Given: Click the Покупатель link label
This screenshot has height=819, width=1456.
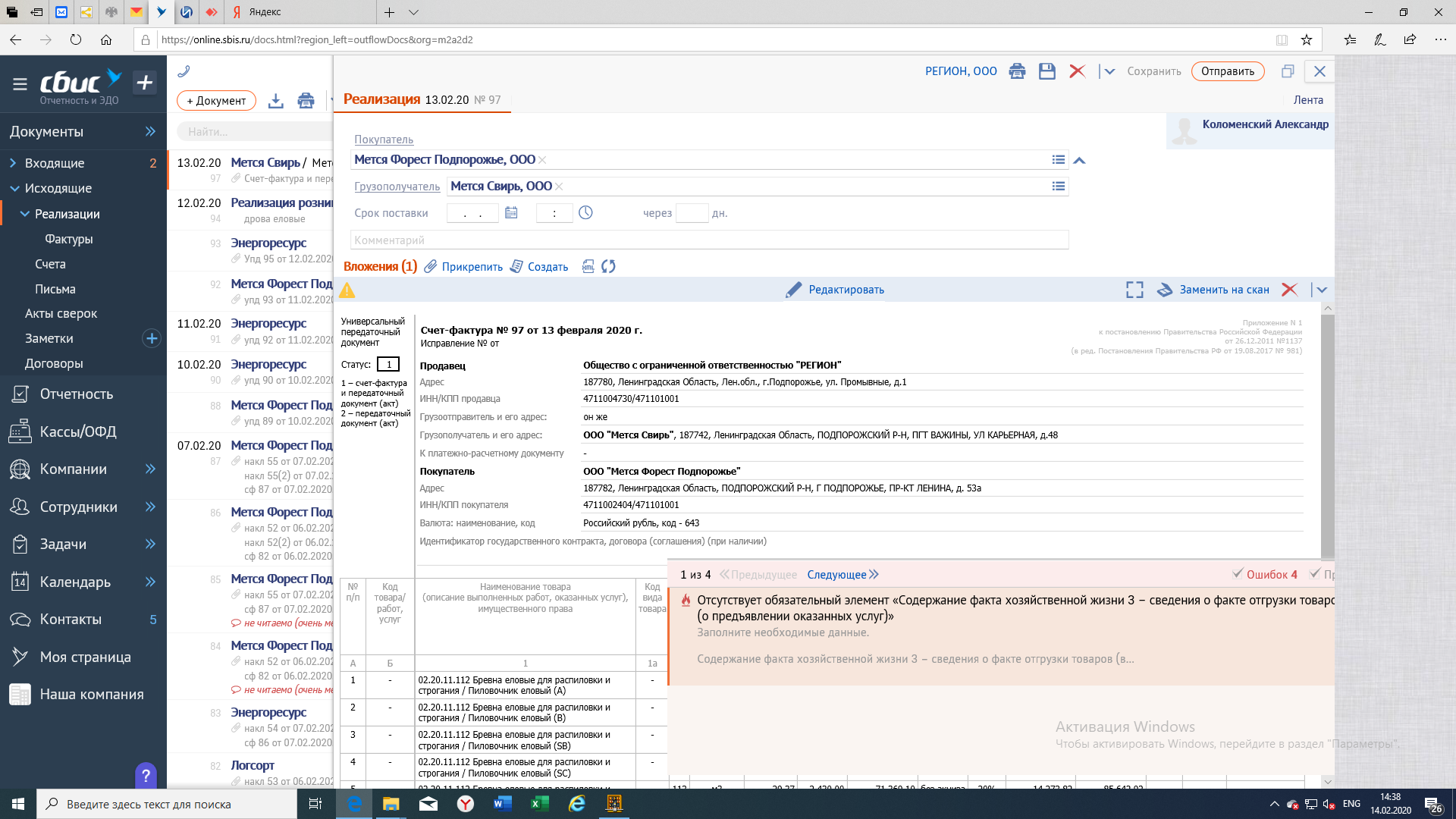Looking at the screenshot, I should 384,140.
